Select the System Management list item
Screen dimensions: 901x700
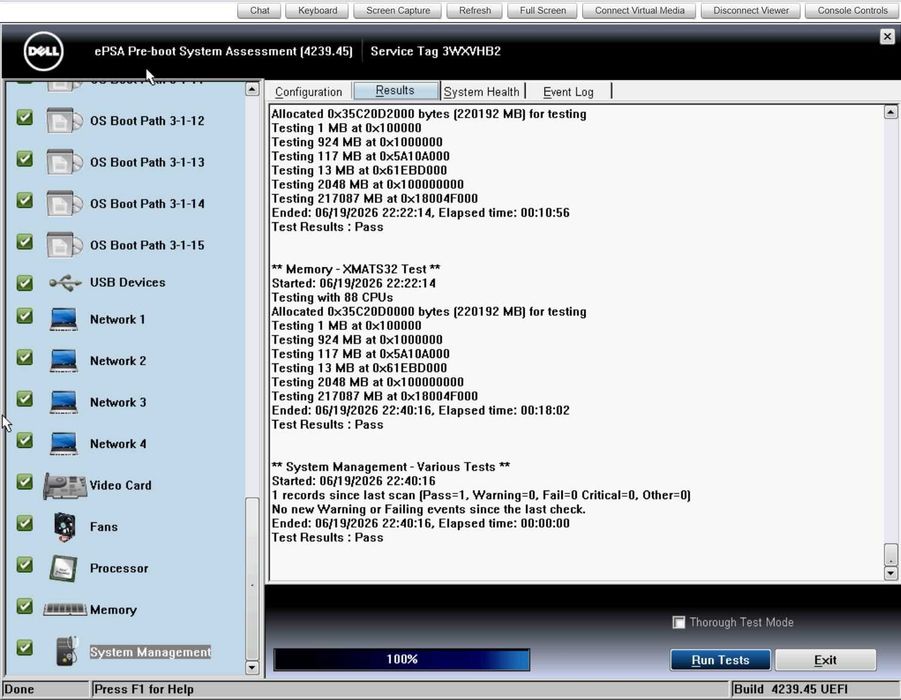151,652
